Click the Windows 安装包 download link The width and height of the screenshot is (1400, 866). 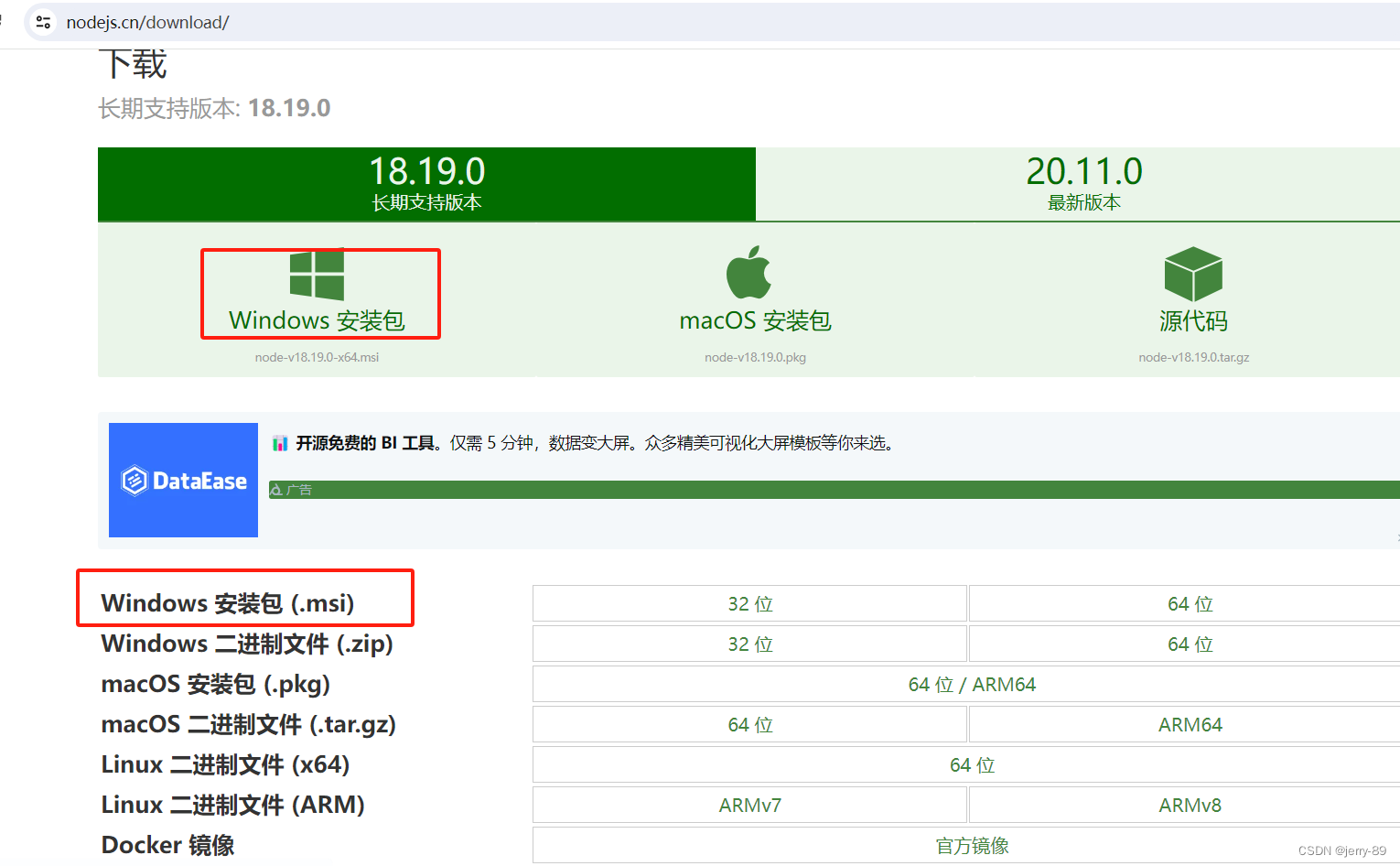pos(317,320)
